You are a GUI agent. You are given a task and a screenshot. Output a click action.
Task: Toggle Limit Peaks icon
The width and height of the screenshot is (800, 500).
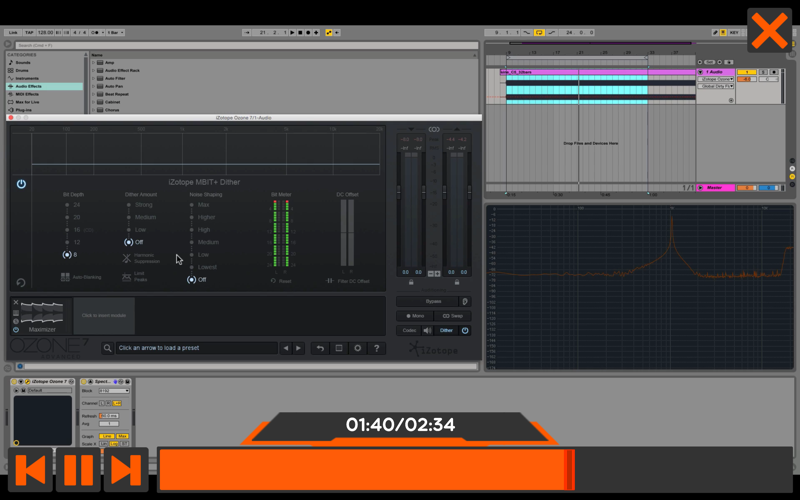(127, 277)
